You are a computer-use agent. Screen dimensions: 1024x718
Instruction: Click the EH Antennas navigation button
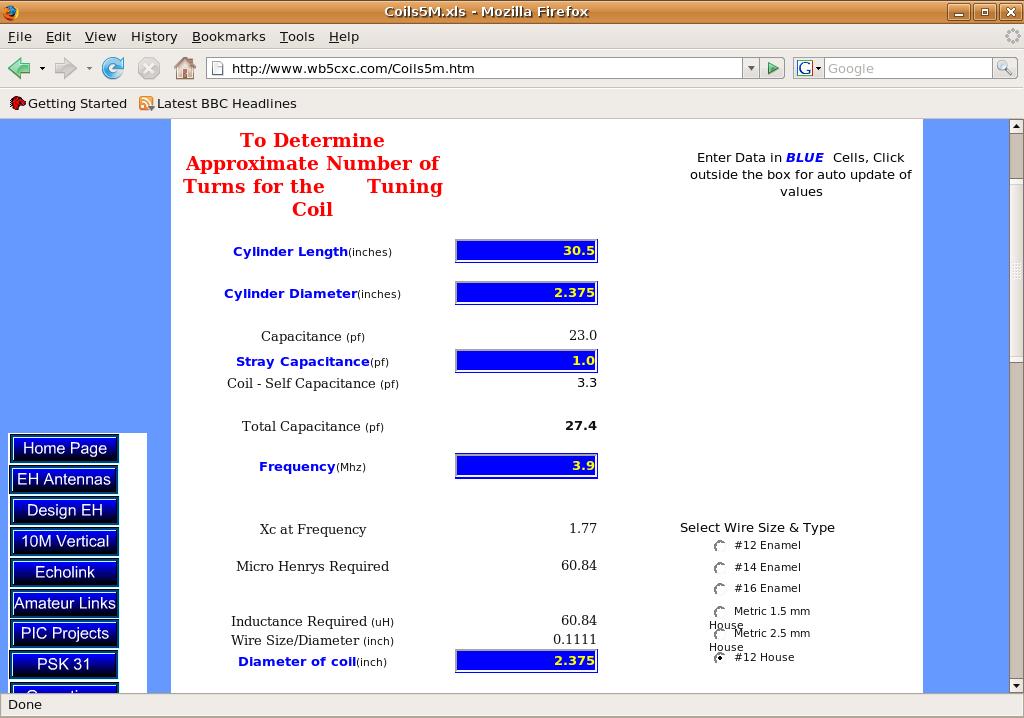(65, 479)
